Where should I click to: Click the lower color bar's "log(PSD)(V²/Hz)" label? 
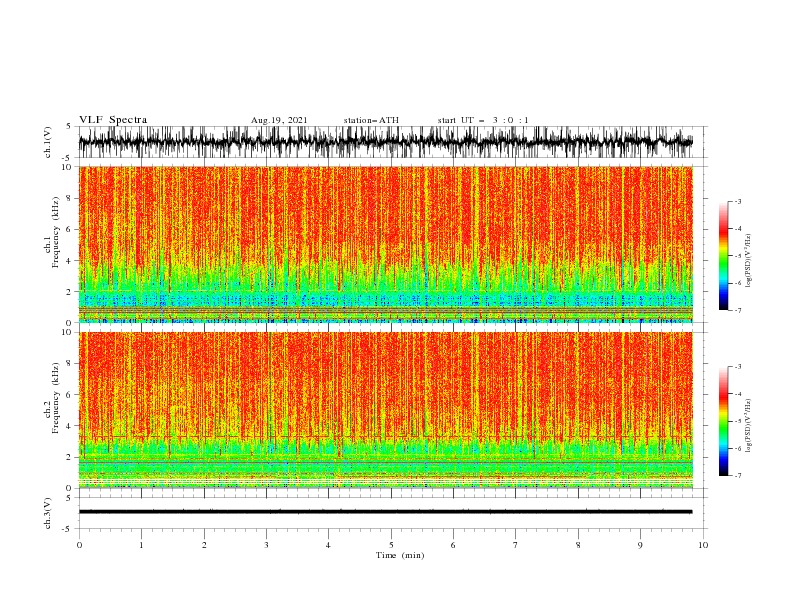[749, 426]
